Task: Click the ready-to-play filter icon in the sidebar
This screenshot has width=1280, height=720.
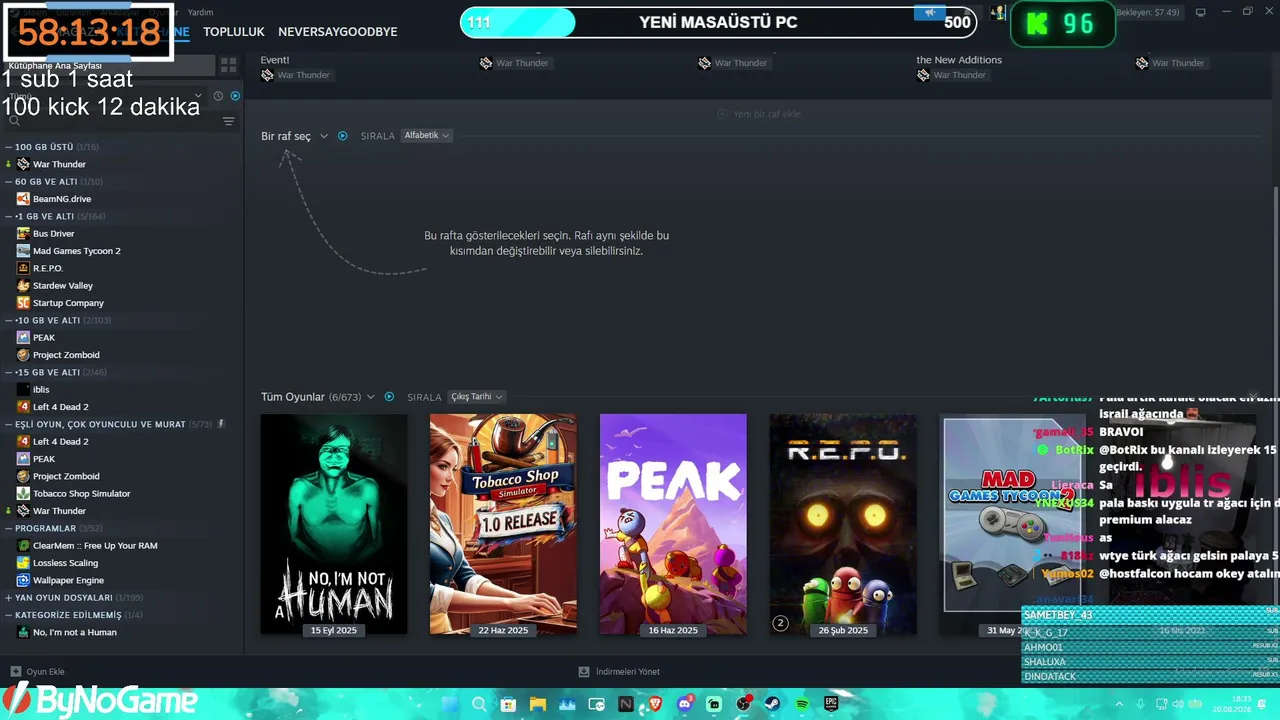Action: (x=235, y=96)
